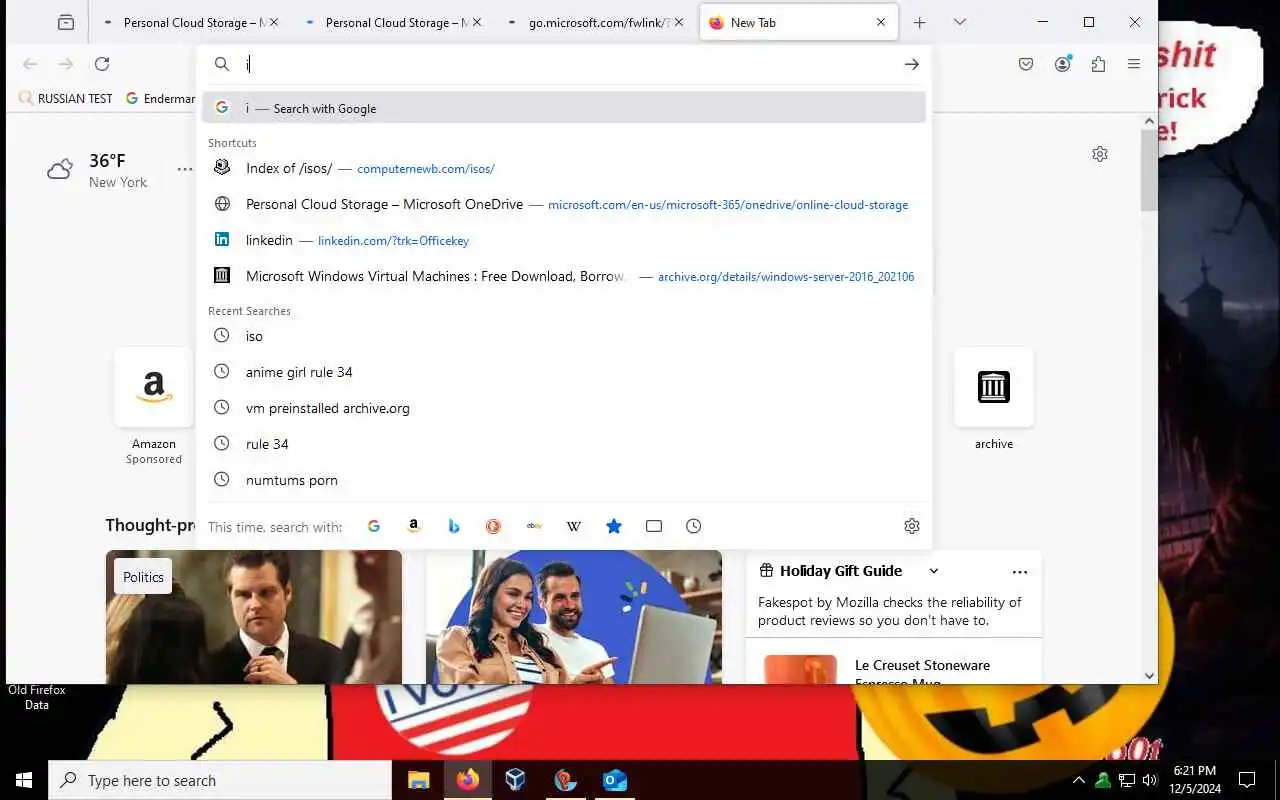Open the Old Firefox Data desktop folder
Viewport: 1280px width, 800px height.
[x=37, y=697]
